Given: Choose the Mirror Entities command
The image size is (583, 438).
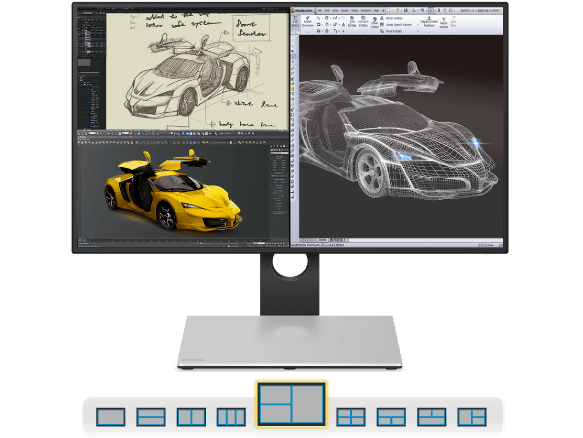Looking at the screenshot, I should click(x=390, y=18).
